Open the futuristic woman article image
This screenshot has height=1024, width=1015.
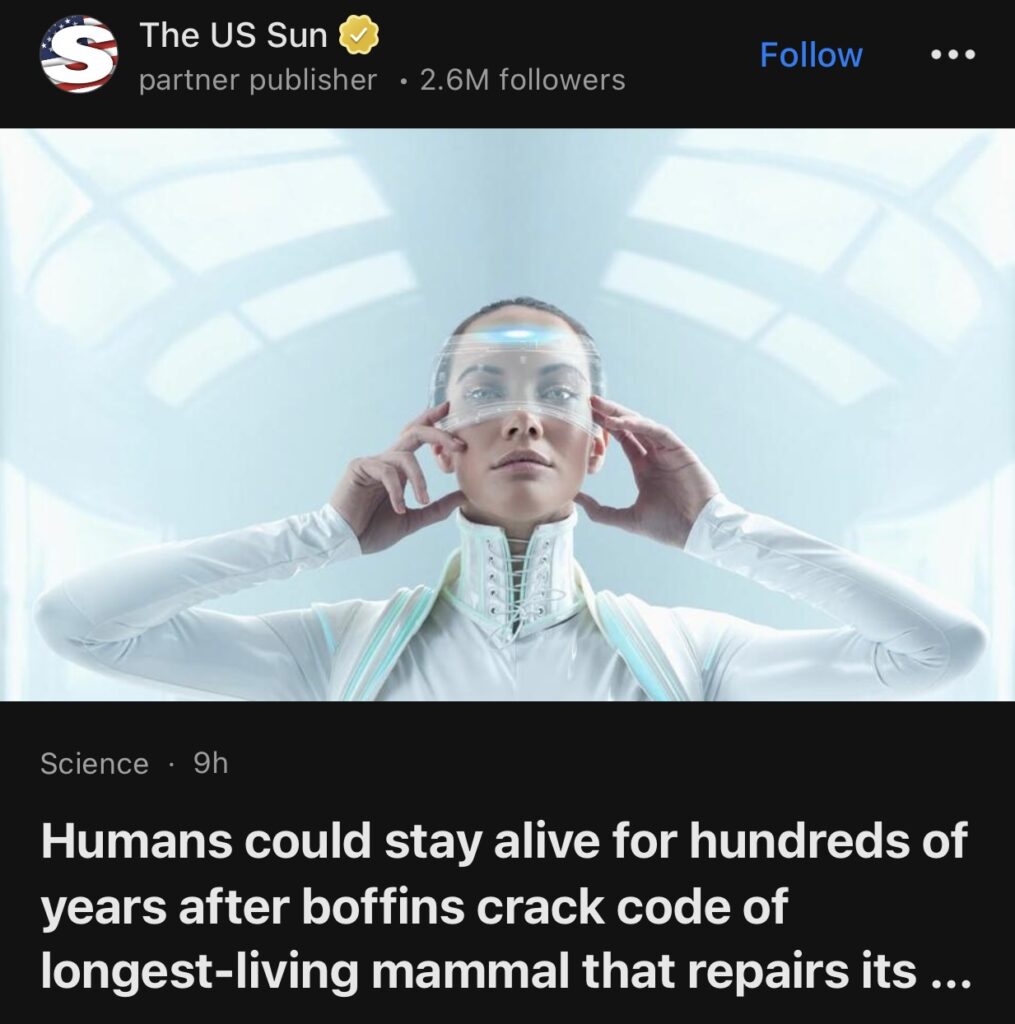coord(508,414)
